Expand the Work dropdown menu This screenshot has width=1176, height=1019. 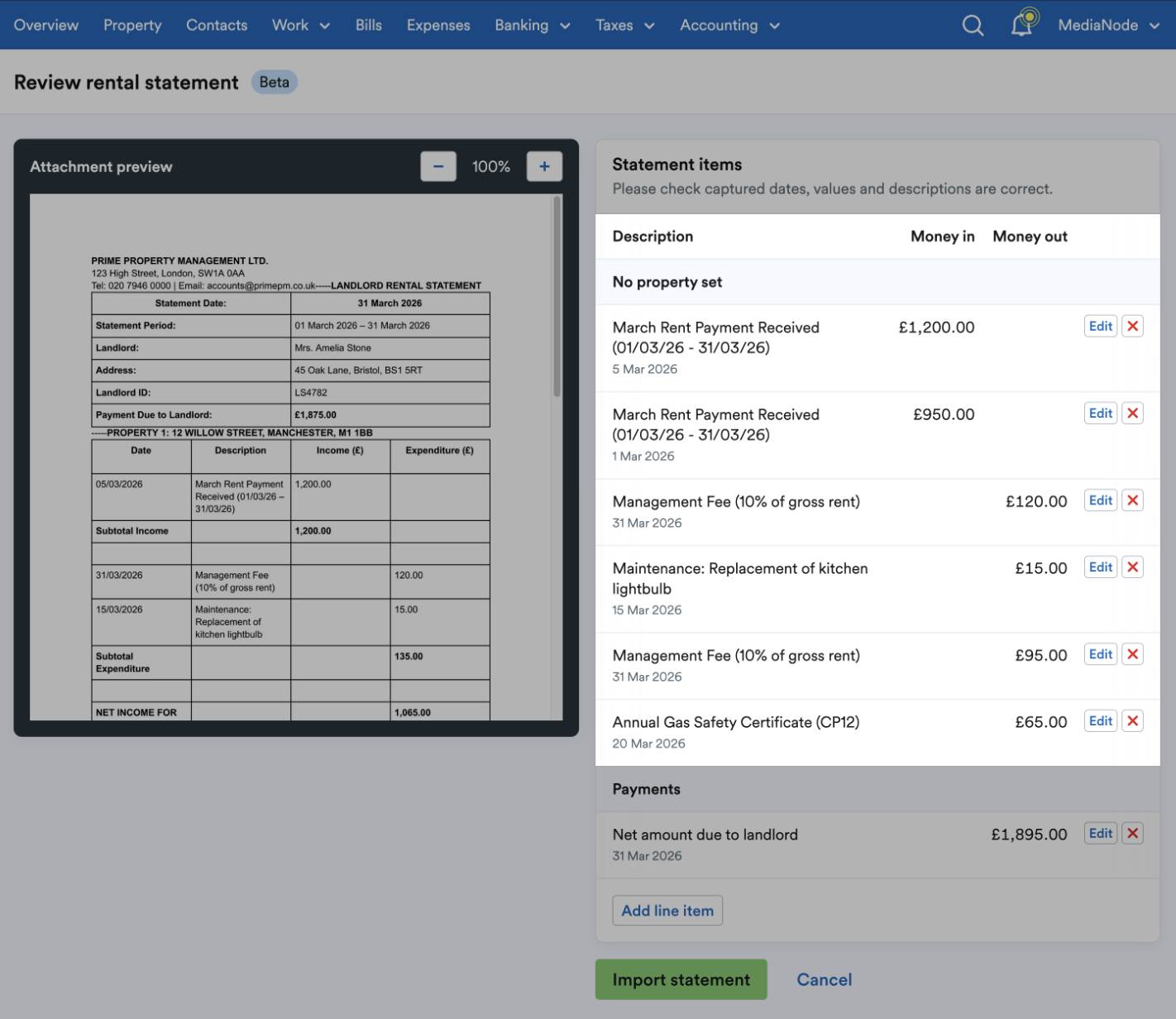(x=301, y=25)
